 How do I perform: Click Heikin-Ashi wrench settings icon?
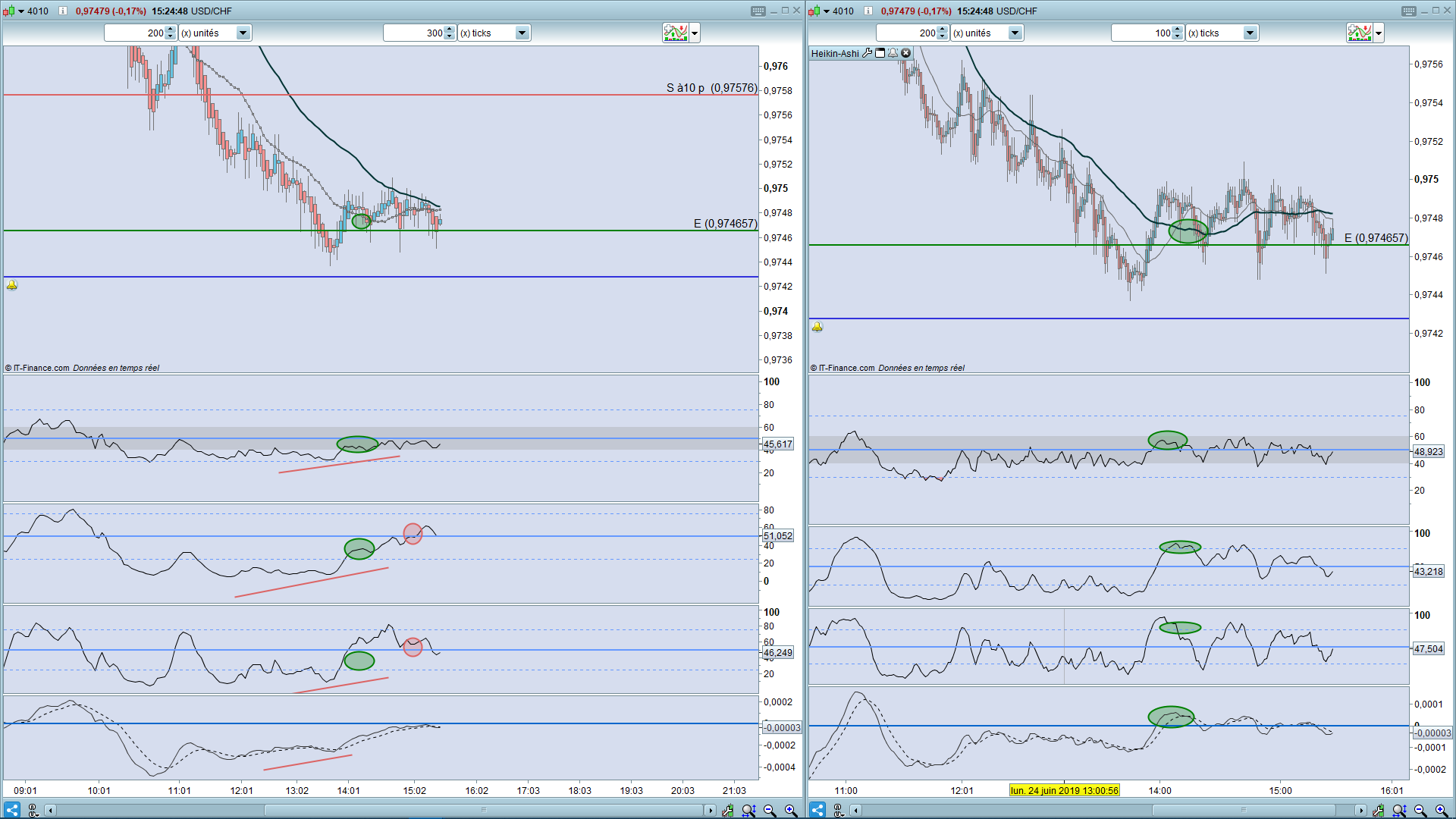point(868,53)
